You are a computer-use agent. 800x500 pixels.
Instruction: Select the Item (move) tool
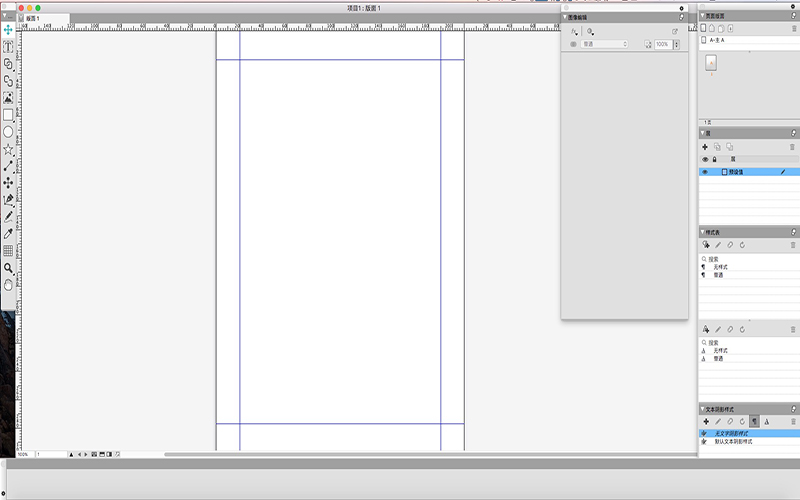8,31
